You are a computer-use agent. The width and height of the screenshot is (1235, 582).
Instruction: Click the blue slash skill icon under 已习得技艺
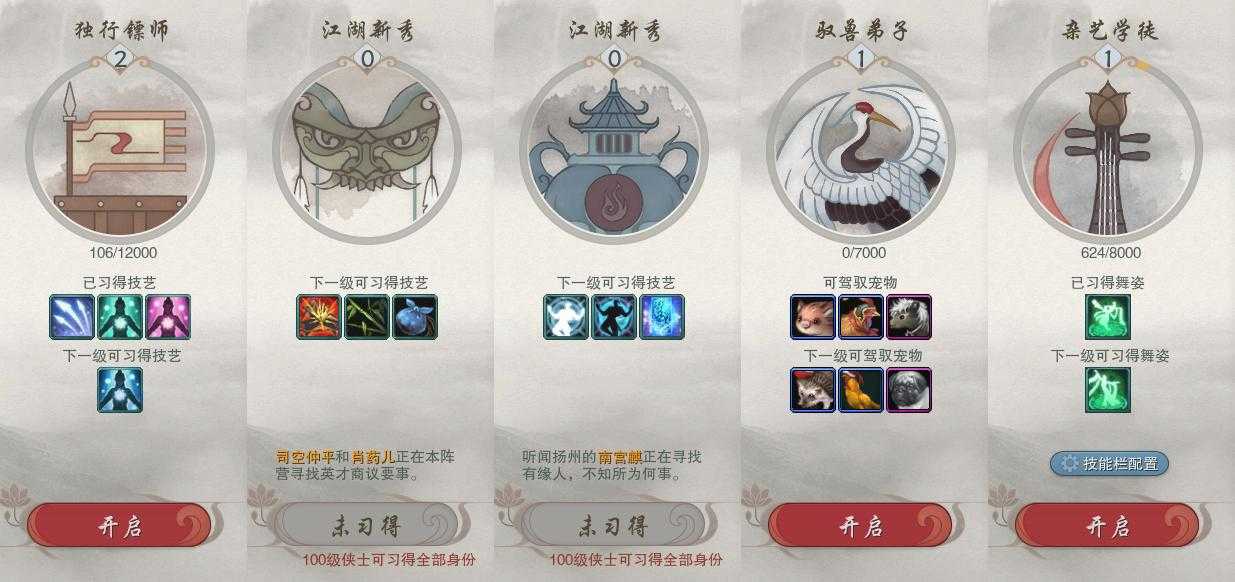(x=72, y=317)
